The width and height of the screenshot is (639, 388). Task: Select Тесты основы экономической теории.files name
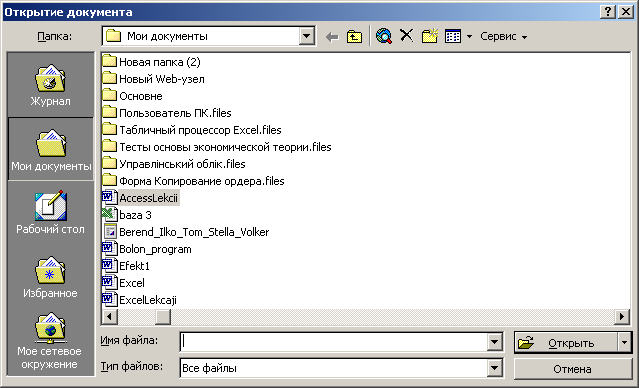pos(225,147)
